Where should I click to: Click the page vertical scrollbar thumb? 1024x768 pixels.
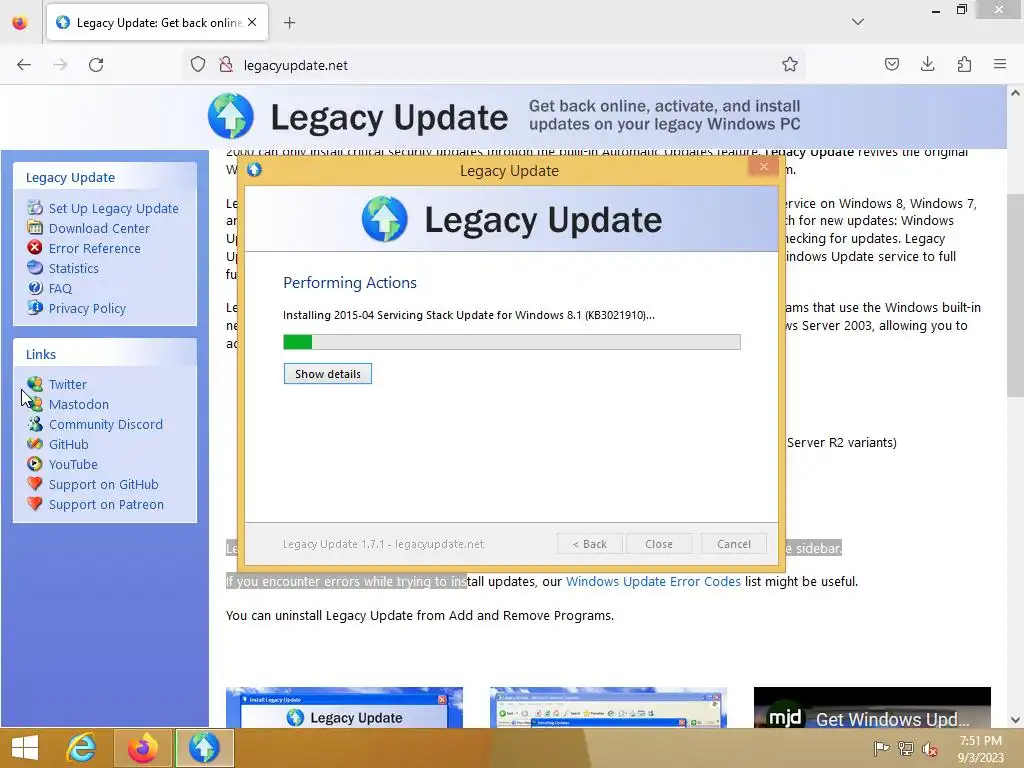point(1015,295)
